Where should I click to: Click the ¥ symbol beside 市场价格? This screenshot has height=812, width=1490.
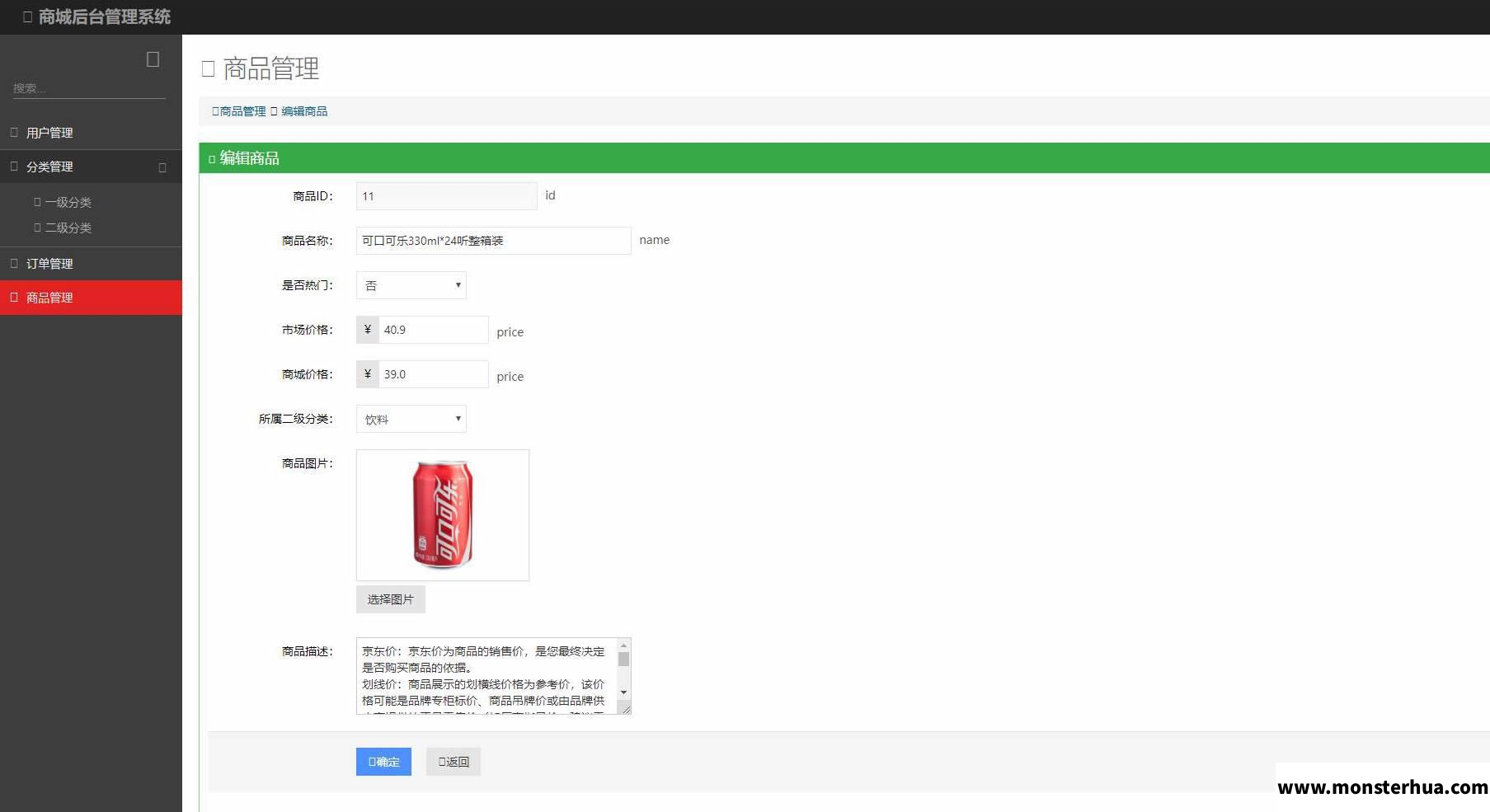click(368, 330)
